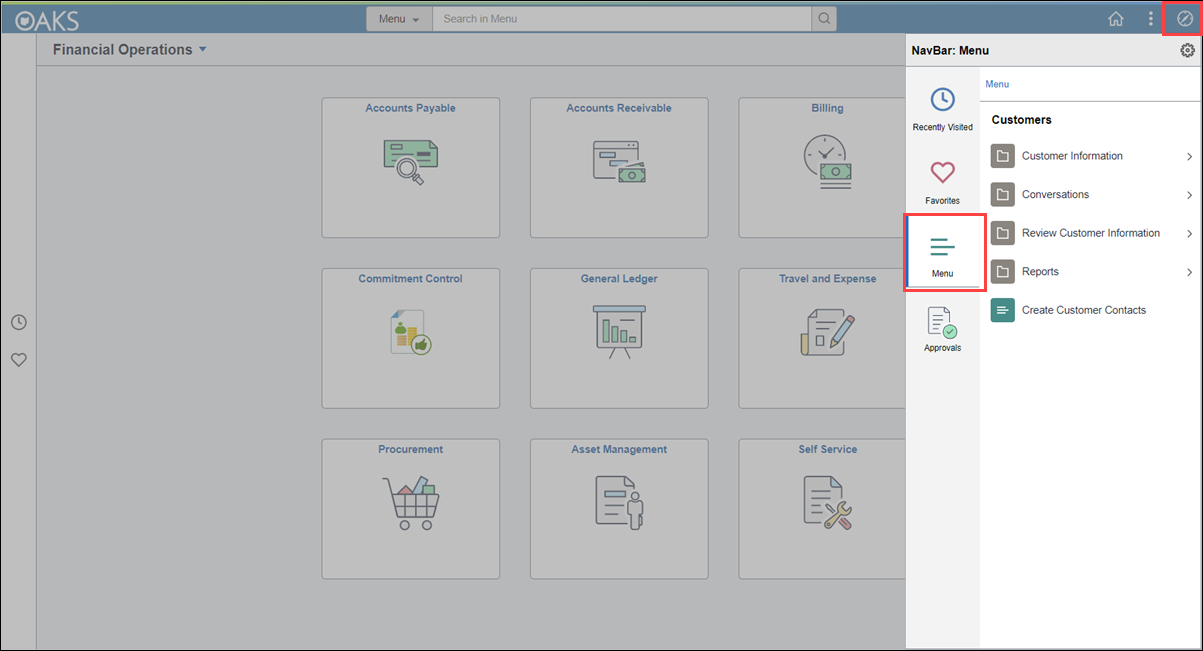
Task: Open the Travel and Expense tile
Action: point(822,338)
